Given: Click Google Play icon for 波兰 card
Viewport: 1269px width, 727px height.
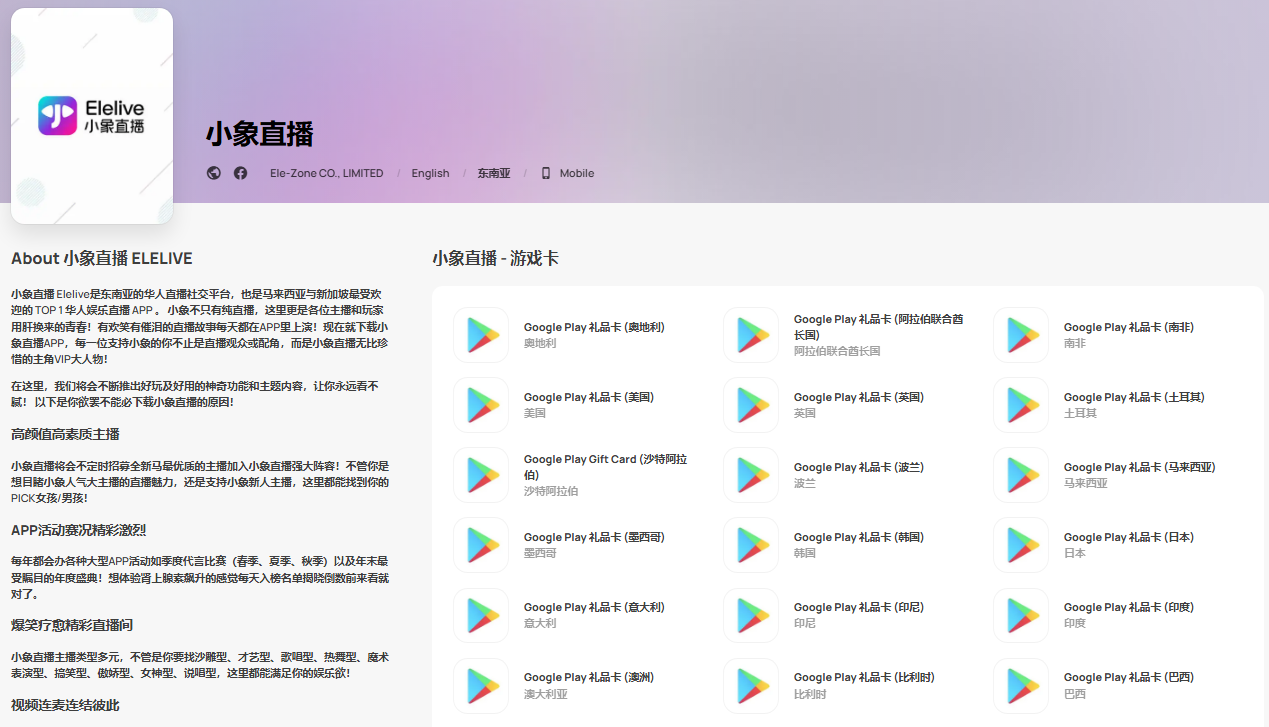Looking at the screenshot, I should click(751, 475).
